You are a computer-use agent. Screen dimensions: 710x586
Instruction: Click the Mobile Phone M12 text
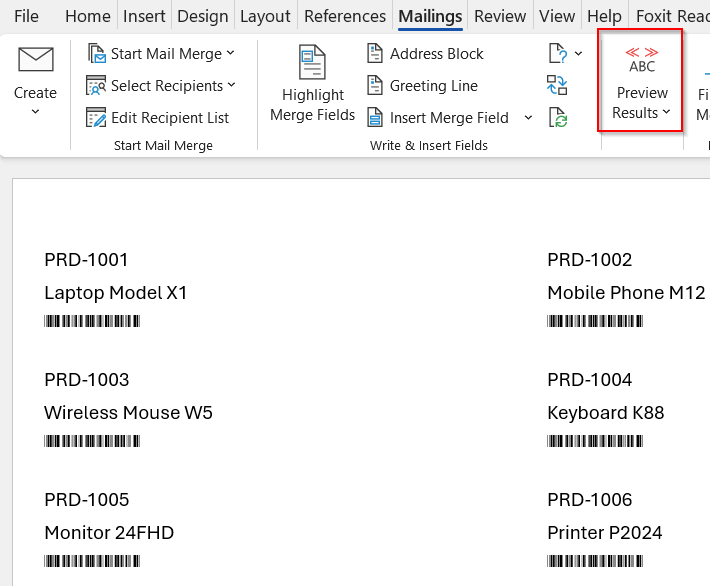click(x=626, y=293)
